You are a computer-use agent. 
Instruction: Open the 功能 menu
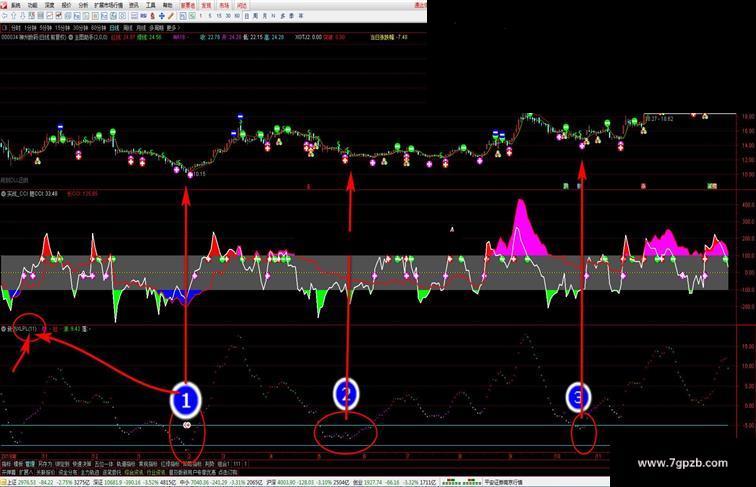(x=32, y=5)
